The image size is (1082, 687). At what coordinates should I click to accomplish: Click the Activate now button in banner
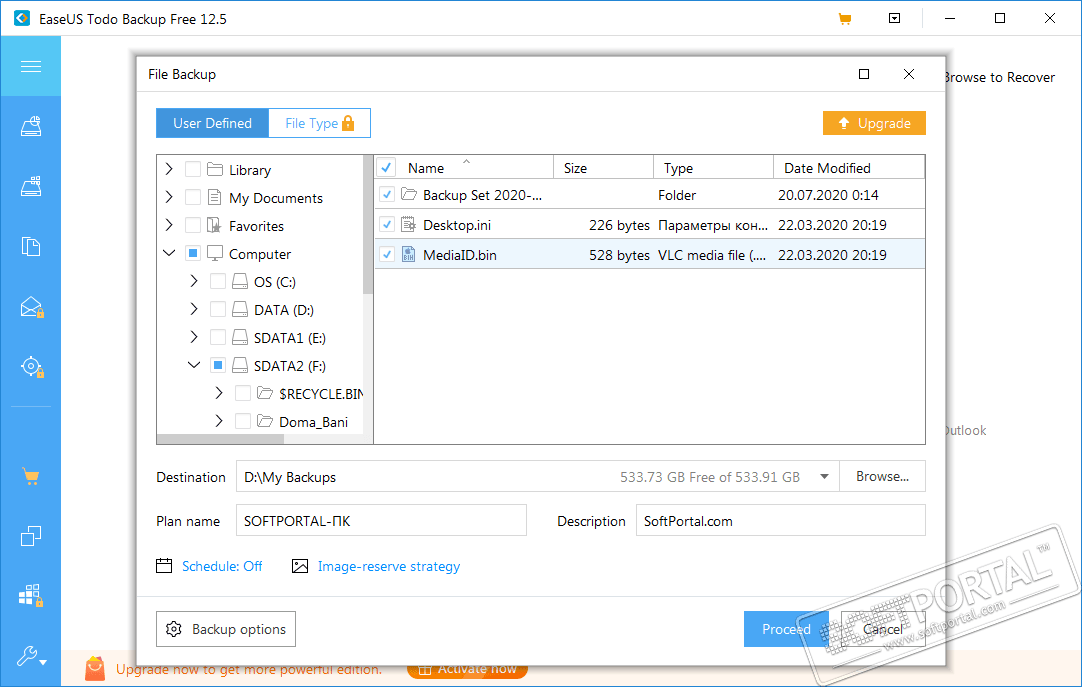(467, 669)
